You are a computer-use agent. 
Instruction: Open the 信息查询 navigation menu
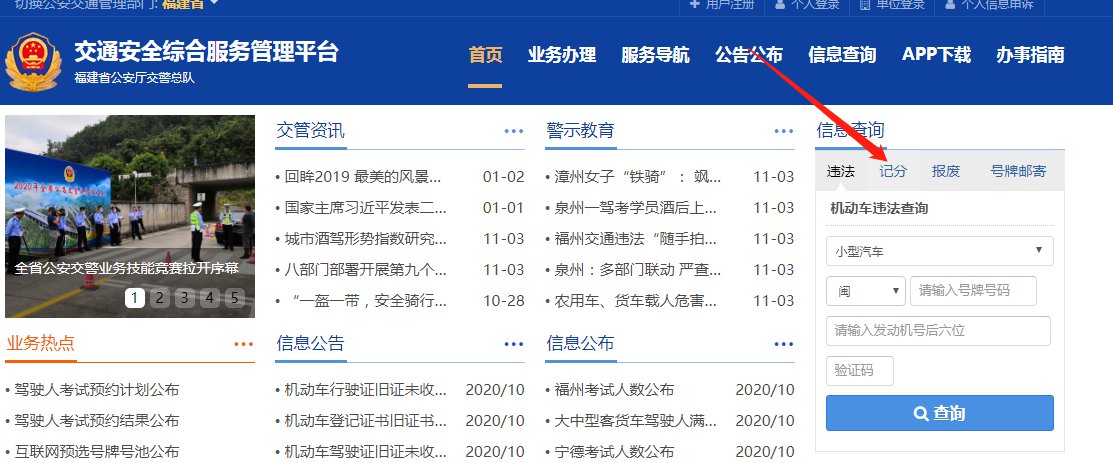click(x=842, y=55)
